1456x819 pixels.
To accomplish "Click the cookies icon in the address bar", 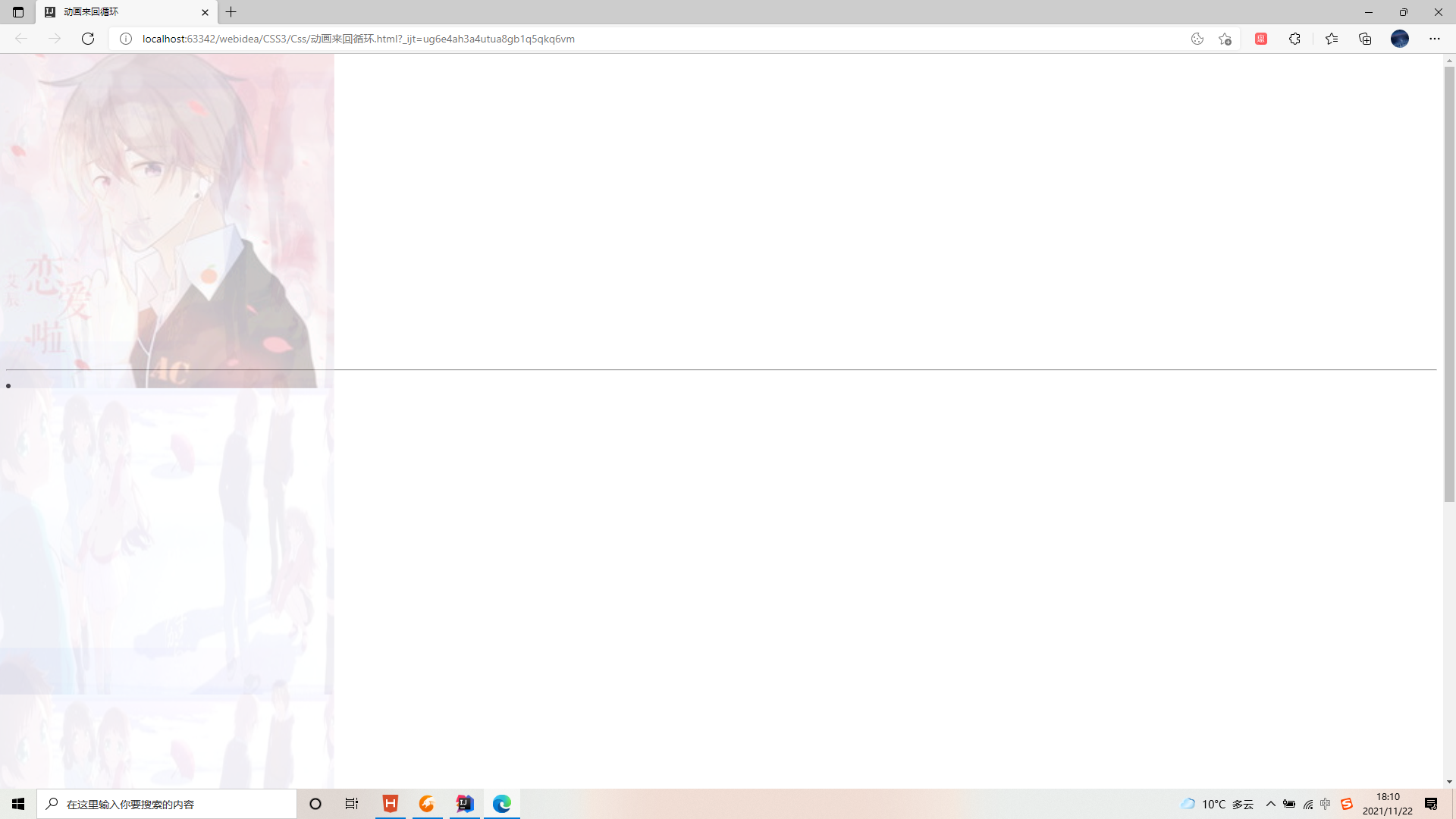I will tap(1198, 39).
